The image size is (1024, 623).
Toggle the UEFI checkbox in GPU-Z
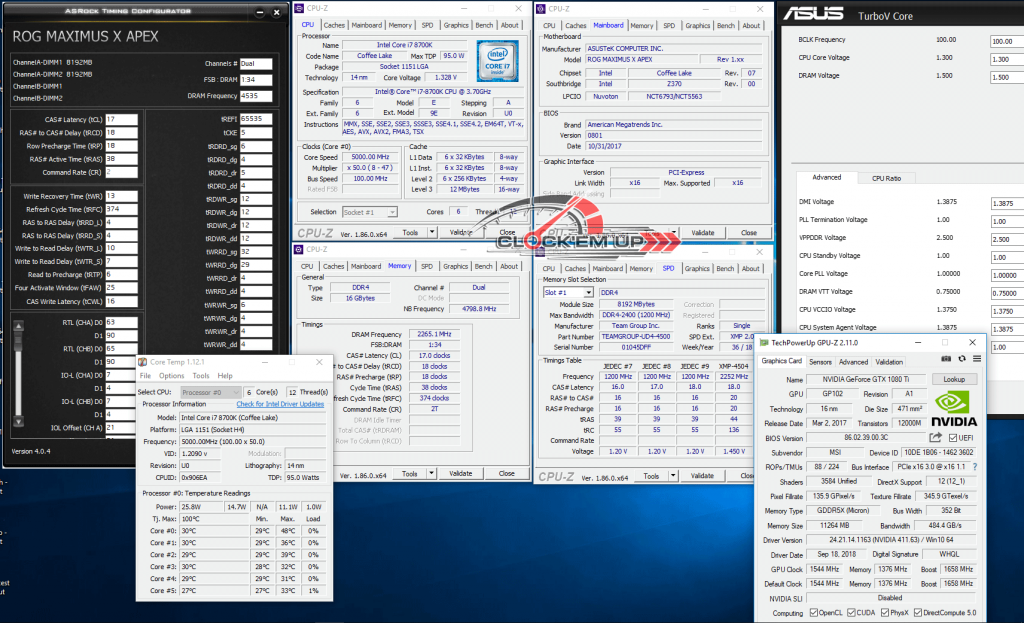pyautogui.click(x=952, y=437)
